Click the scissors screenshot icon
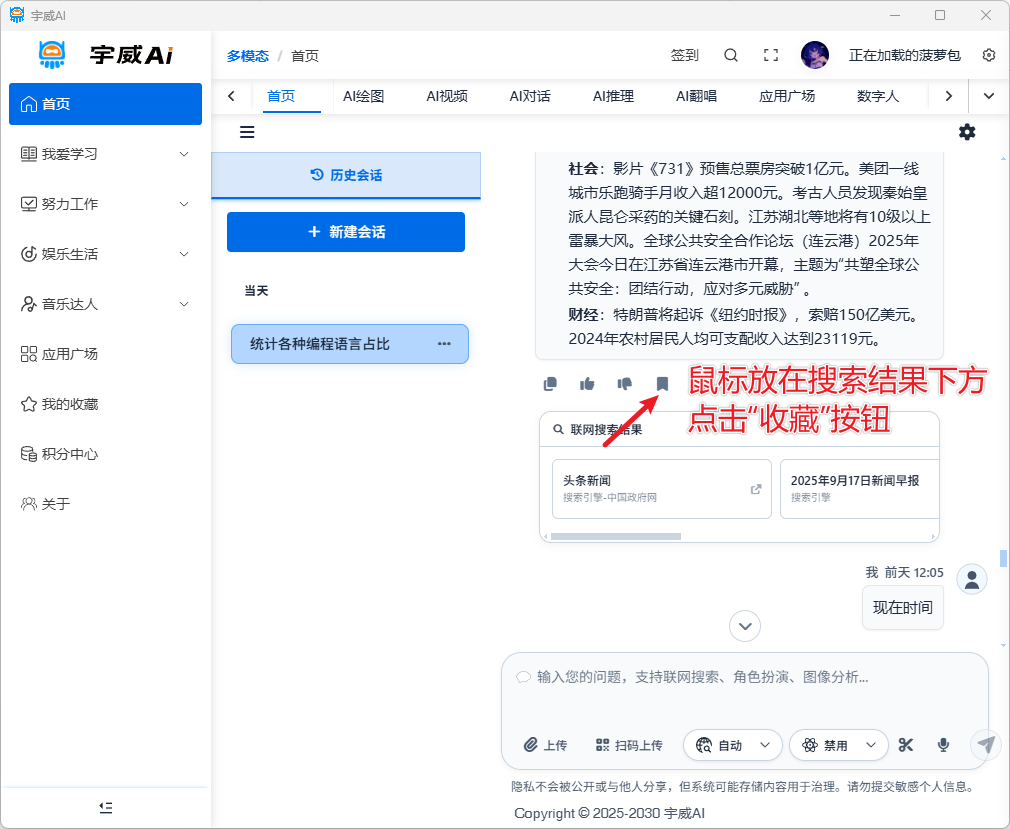 tap(906, 745)
